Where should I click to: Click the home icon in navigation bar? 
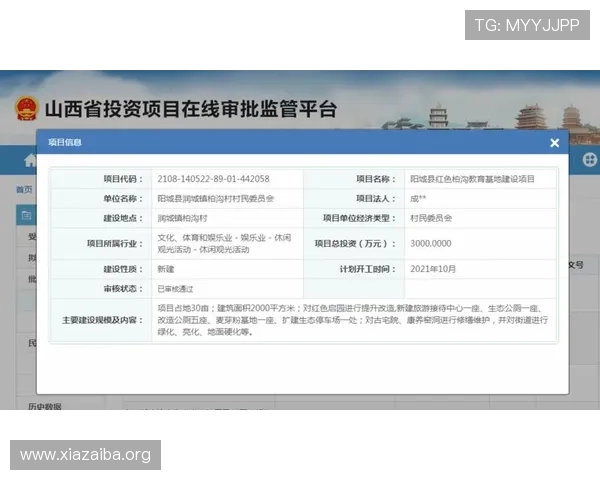30,160
